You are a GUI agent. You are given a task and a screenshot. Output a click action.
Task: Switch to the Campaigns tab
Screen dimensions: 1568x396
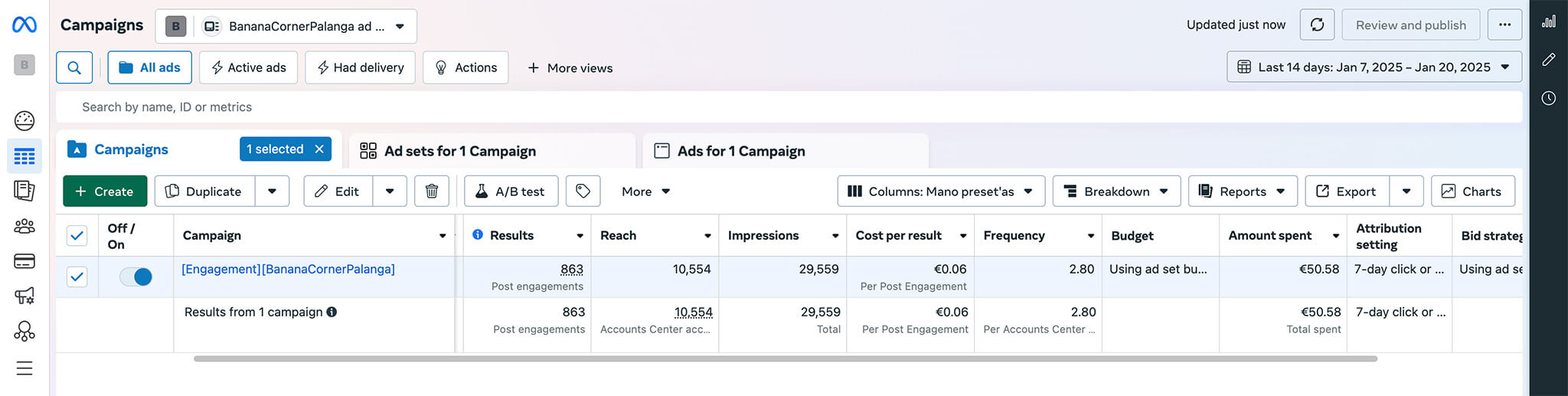point(131,149)
